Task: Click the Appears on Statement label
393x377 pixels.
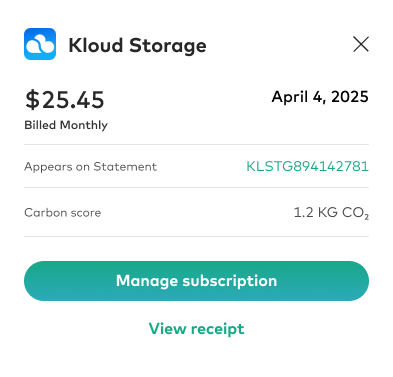Action: click(90, 166)
